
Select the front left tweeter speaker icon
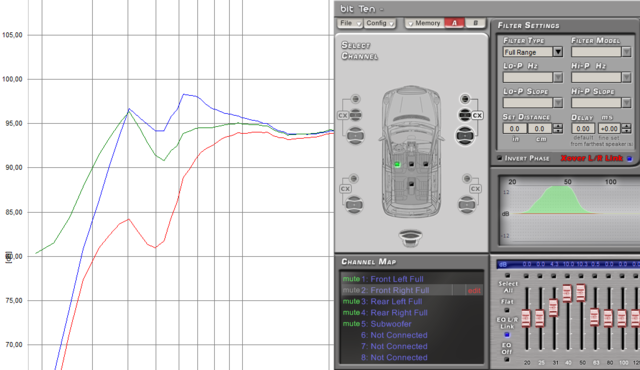tap(356, 99)
